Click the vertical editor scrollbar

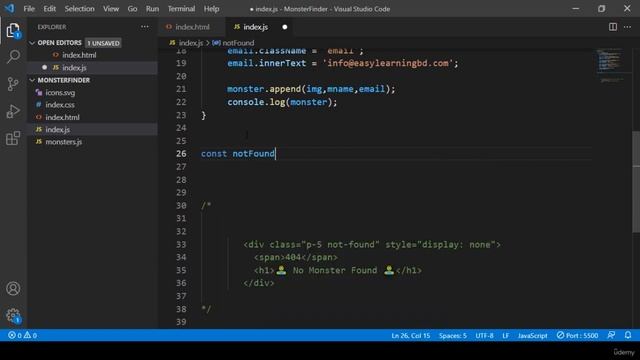636,182
